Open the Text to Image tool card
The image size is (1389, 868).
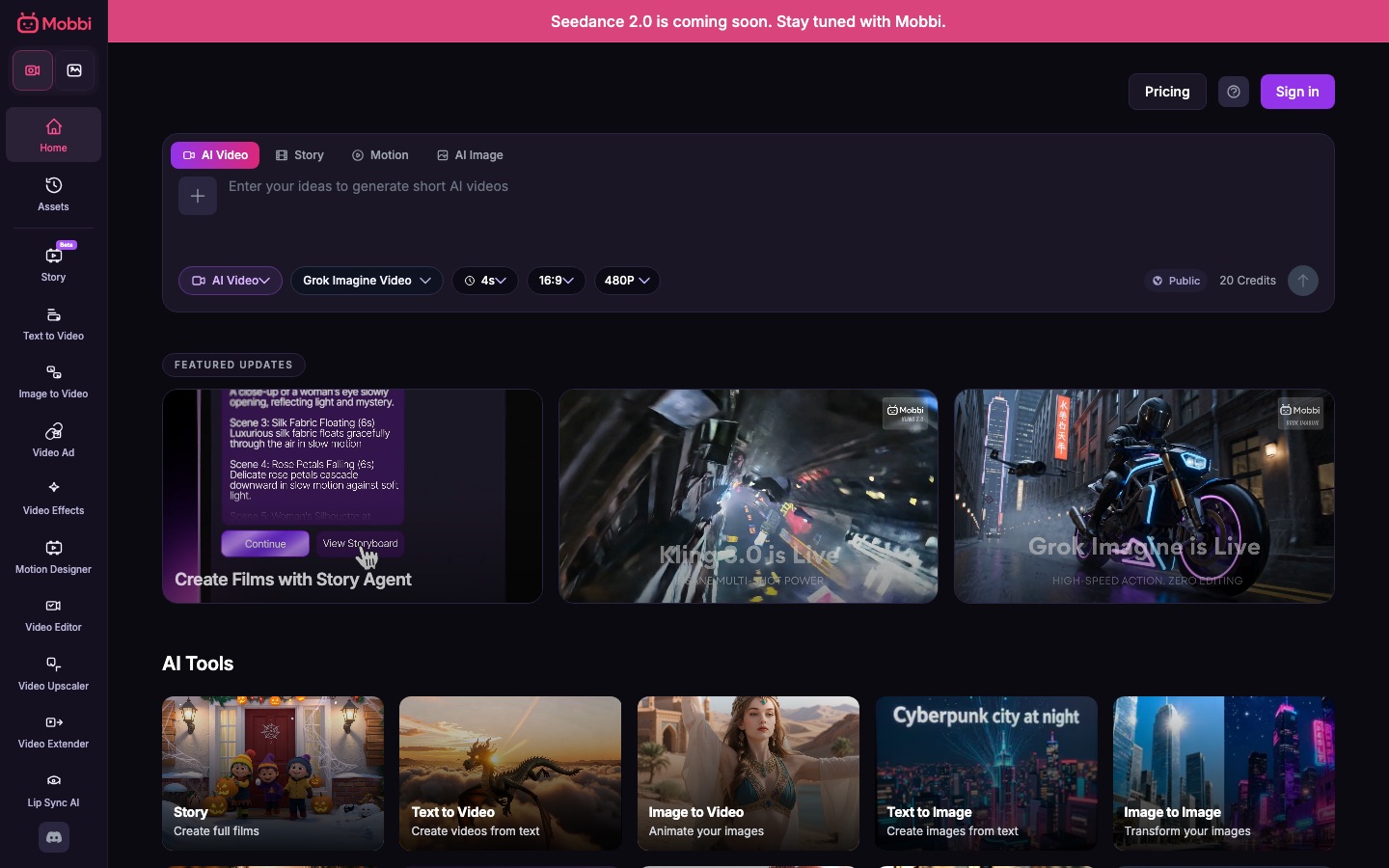pyautogui.click(x=986, y=773)
